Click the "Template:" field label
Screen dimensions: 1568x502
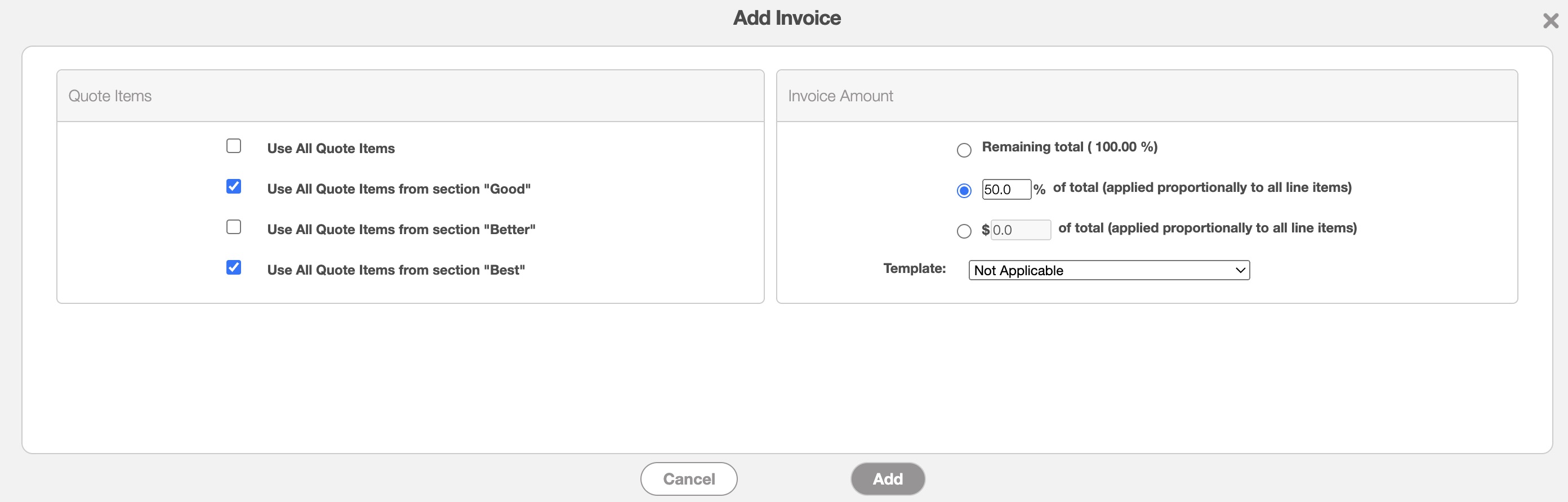click(x=914, y=268)
